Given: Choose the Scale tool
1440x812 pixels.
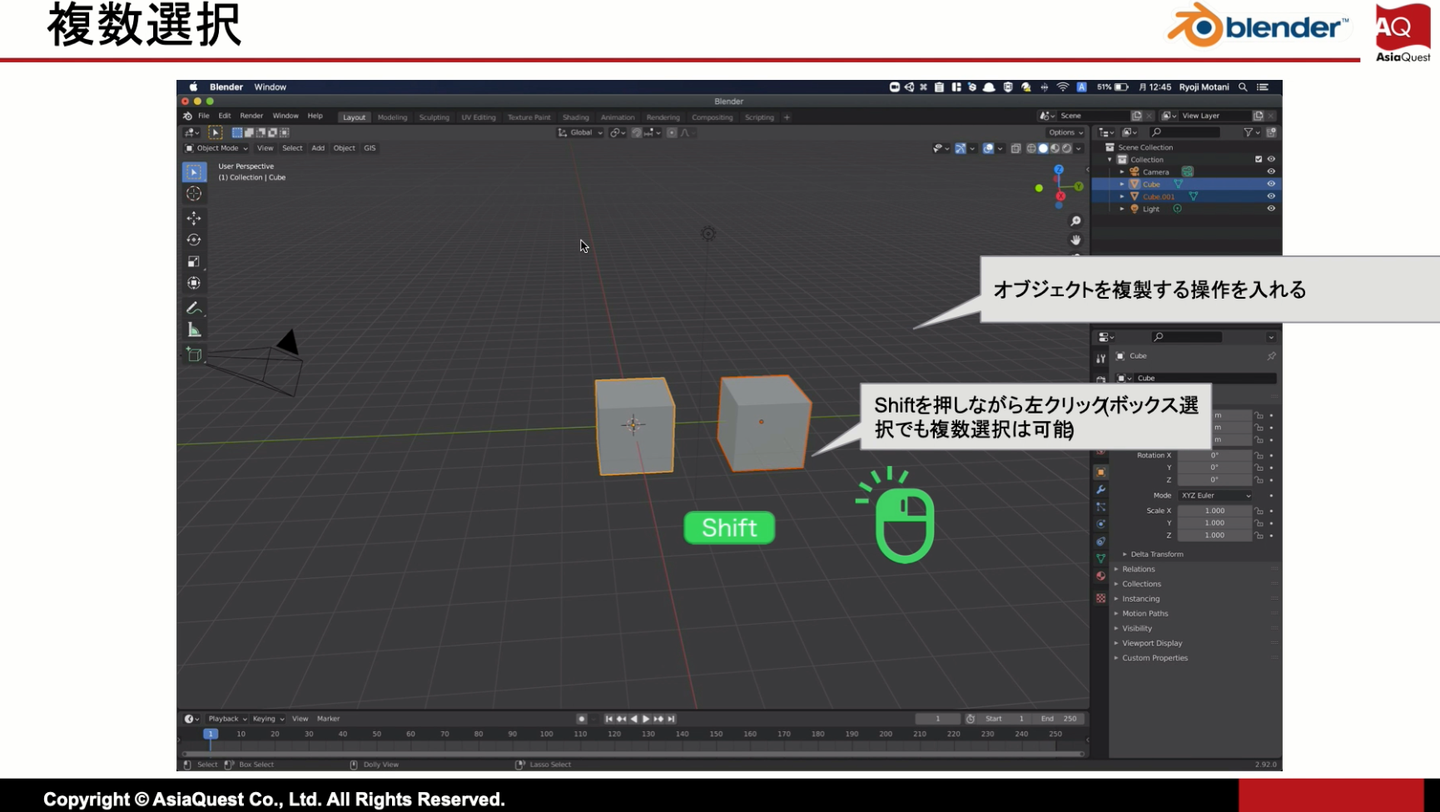Looking at the screenshot, I should click(194, 262).
